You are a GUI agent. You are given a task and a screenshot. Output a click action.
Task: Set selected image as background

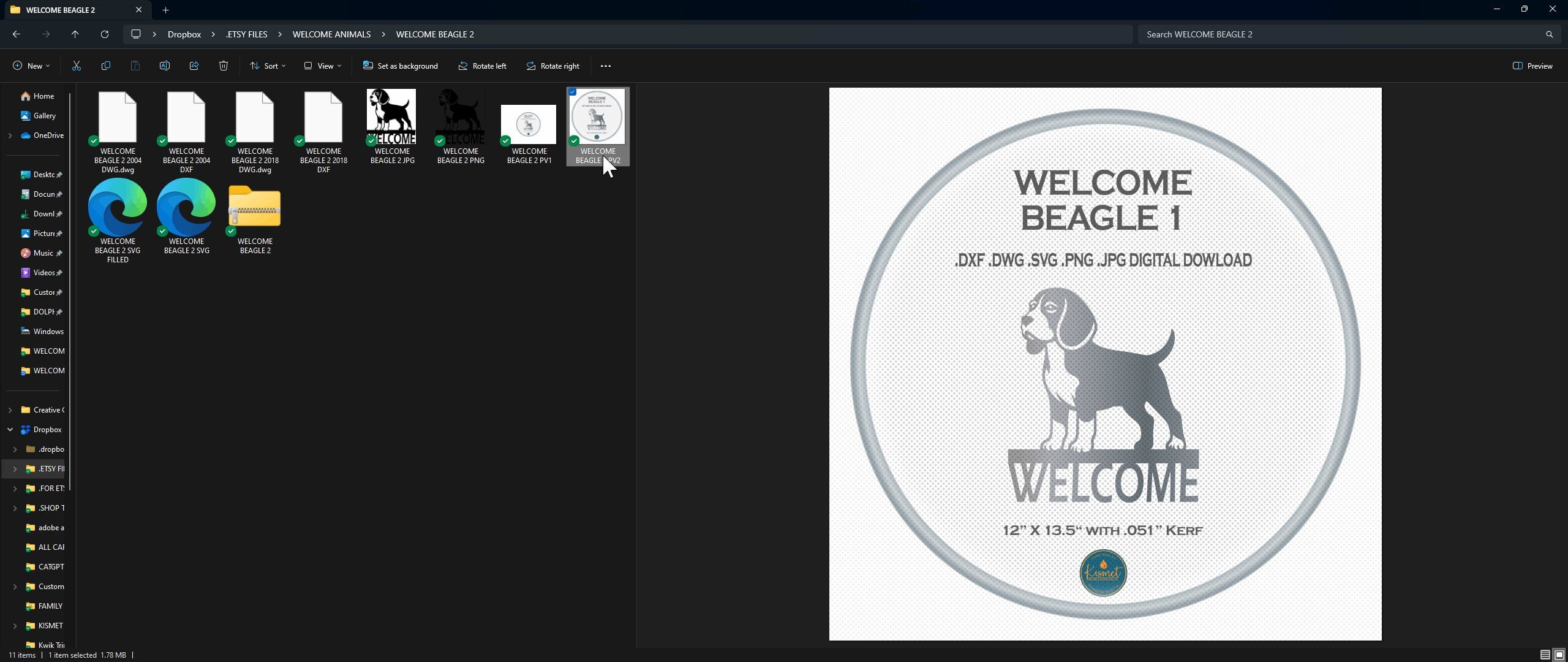pyautogui.click(x=400, y=66)
